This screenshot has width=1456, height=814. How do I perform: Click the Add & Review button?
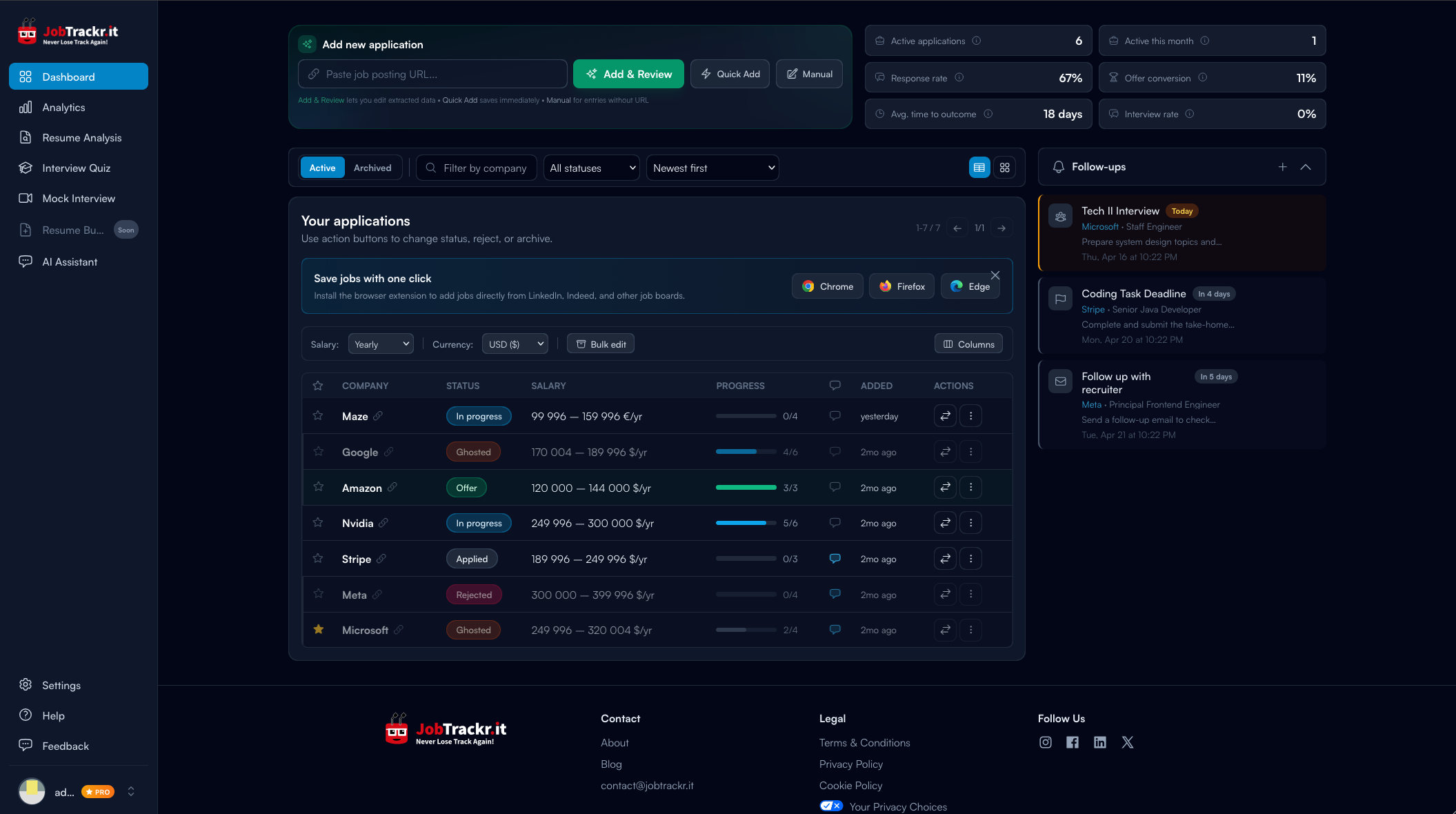628,73
